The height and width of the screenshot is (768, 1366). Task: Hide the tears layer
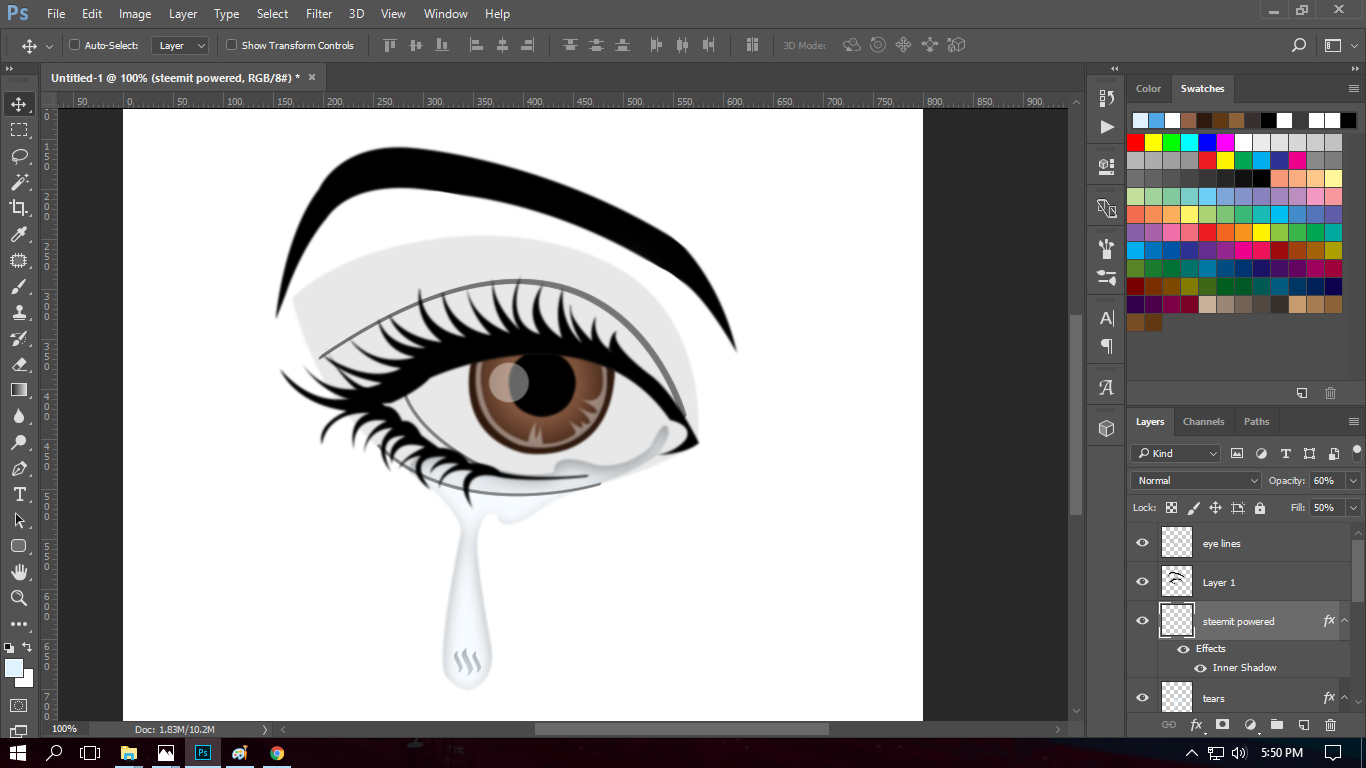(x=1142, y=698)
